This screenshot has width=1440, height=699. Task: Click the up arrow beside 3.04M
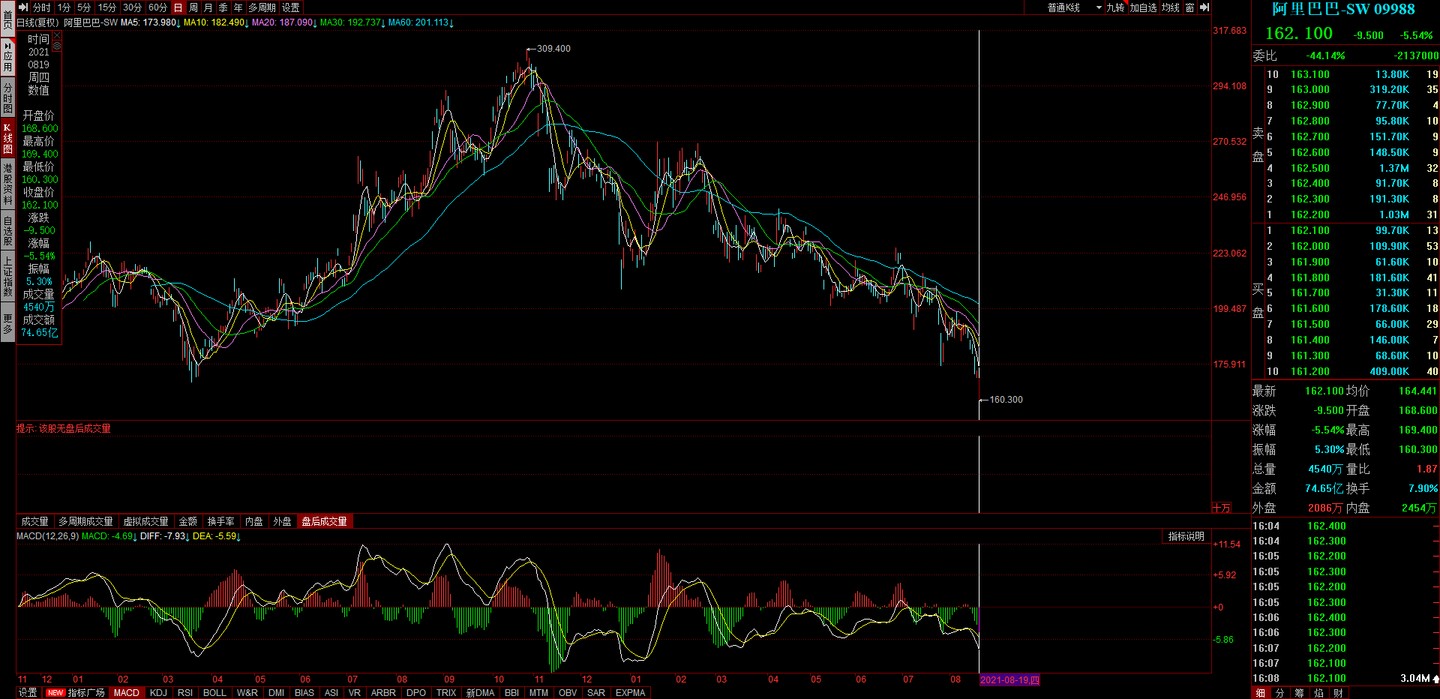pos(1435,679)
